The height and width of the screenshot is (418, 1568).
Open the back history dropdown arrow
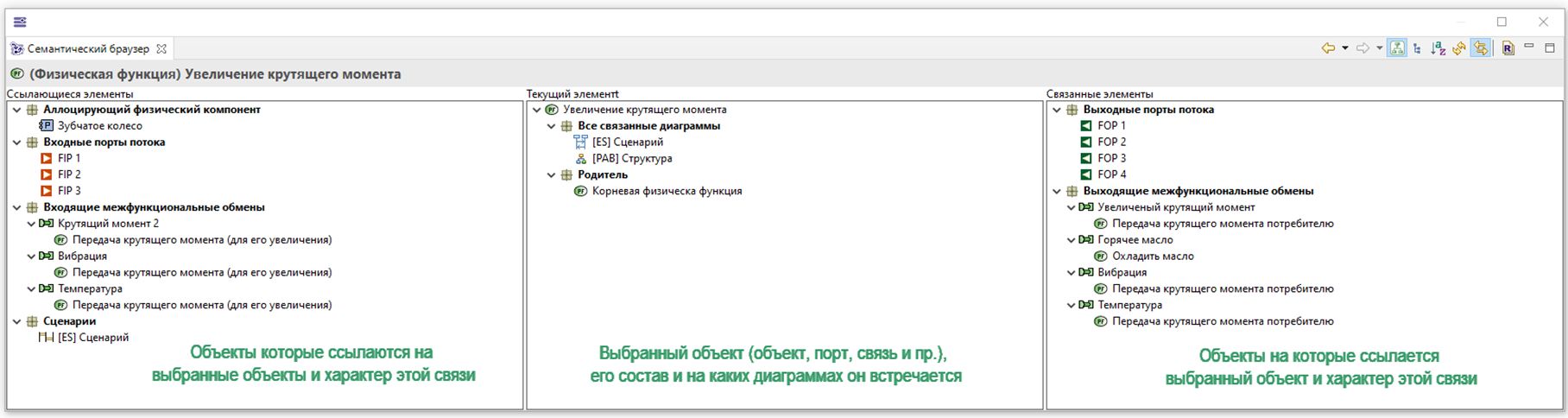click(1345, 48)
